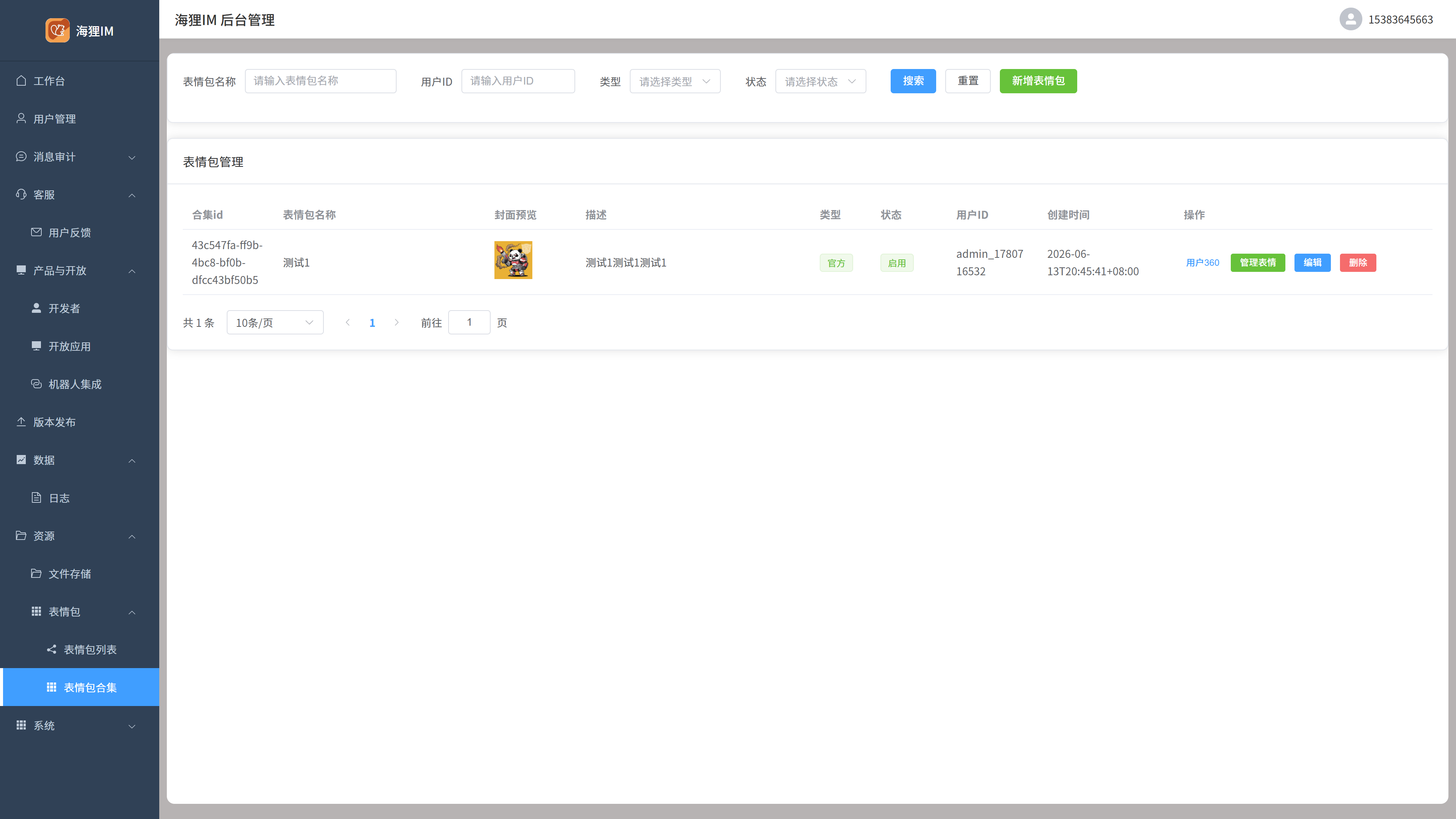Collapse the 数据 menu chevron
This screenshot has width=1456, height=819.
click(132, 461)
